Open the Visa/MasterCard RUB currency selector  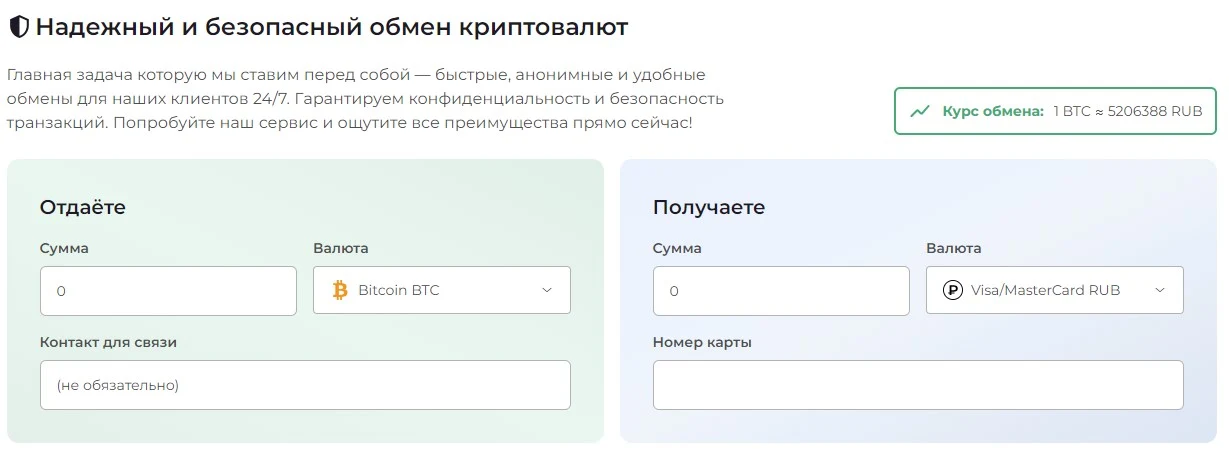[x=1055, y=290]
